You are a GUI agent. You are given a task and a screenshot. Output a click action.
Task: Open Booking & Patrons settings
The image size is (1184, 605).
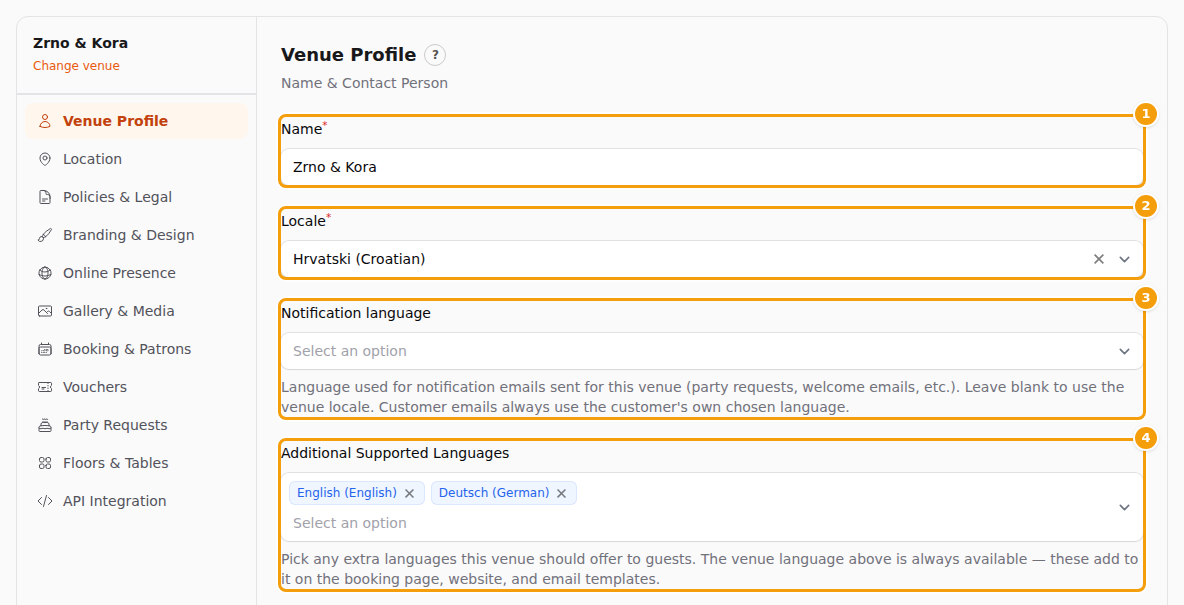click(x=137, y=349)
